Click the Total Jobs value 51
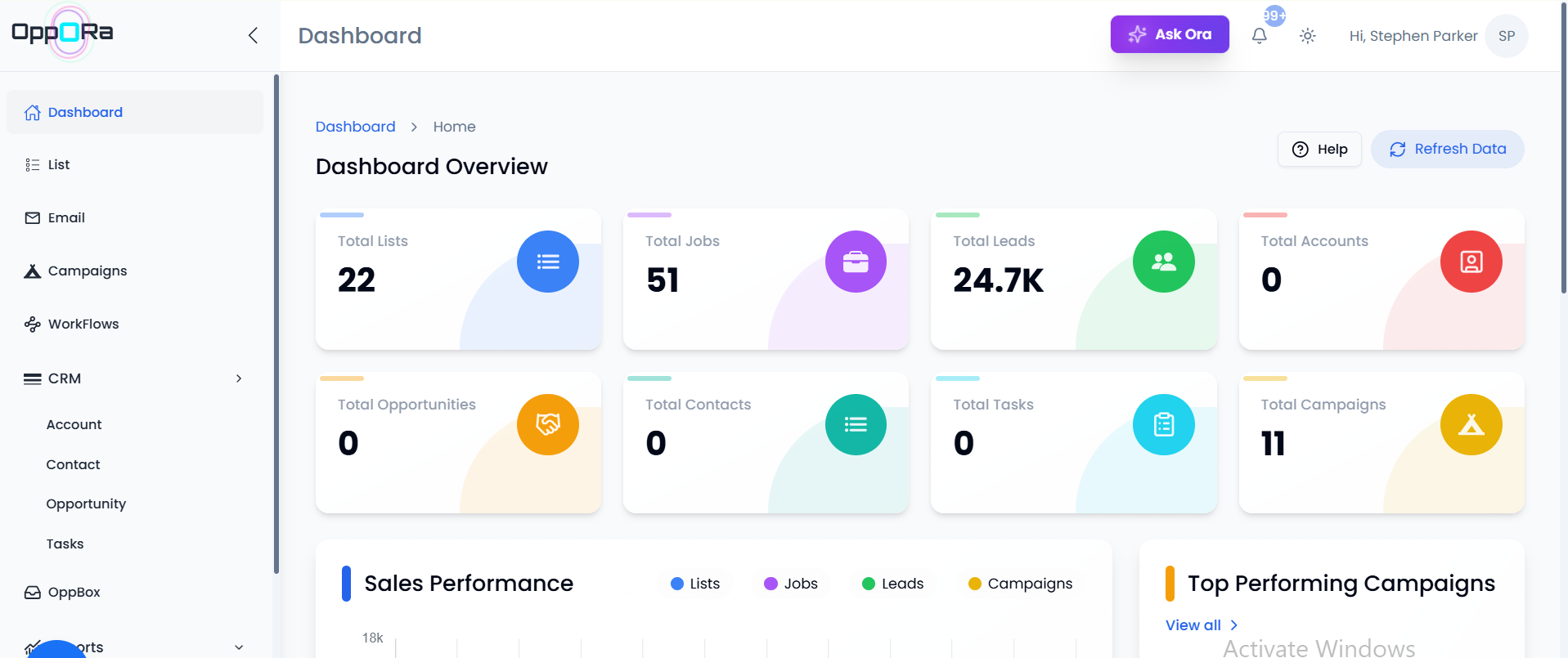Image resolution: width=1568 pixels, height=658 pixels. tap(663, 280)
